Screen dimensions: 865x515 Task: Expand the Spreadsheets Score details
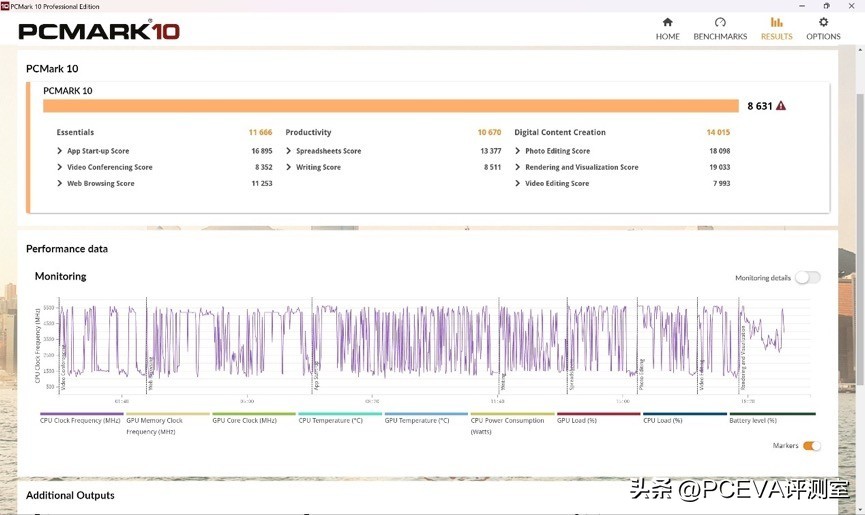coord(289,151)
